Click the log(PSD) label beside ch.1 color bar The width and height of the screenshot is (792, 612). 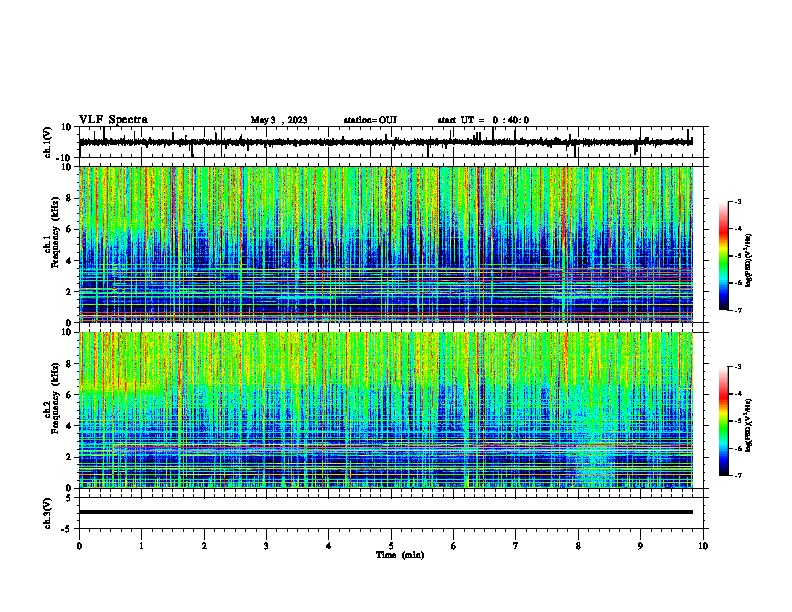748,260
